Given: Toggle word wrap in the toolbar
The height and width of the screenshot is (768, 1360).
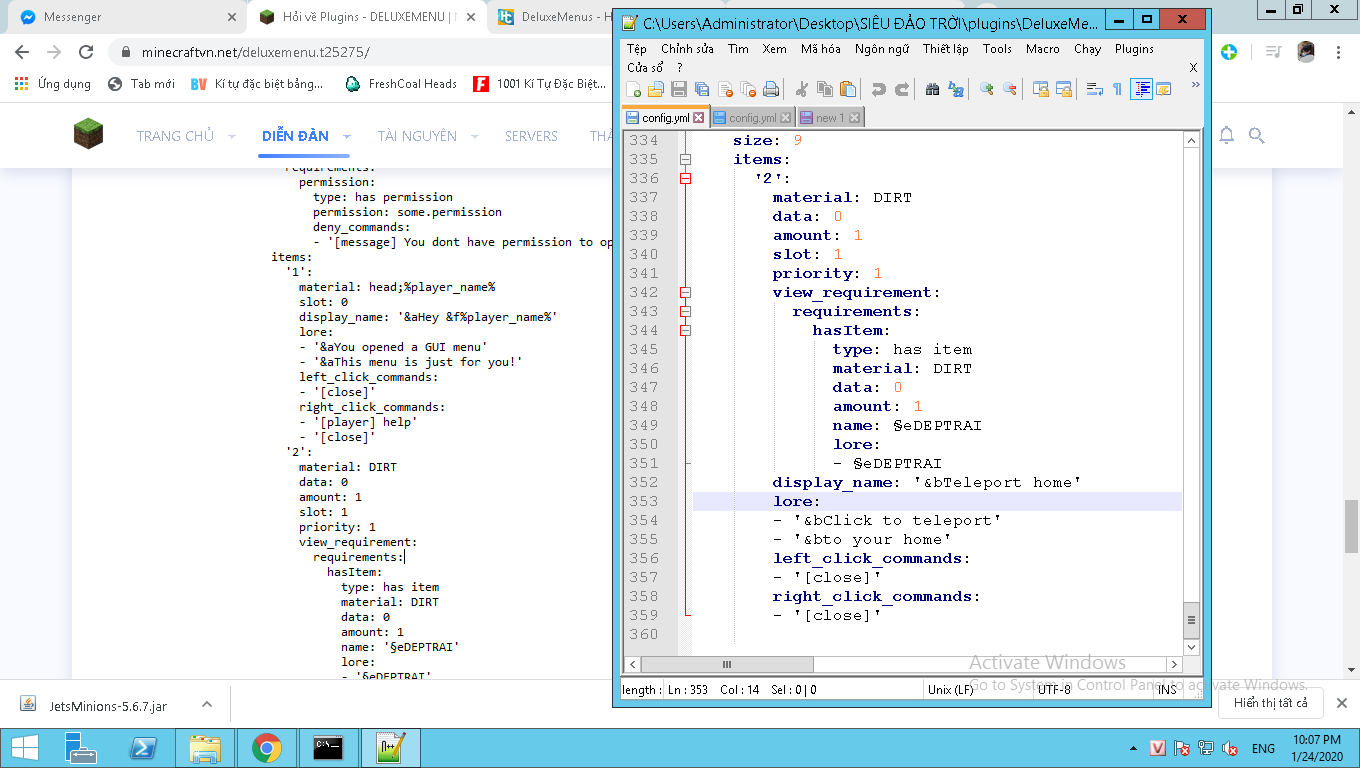Looking at the screenshot, I should pos(1095,90).
